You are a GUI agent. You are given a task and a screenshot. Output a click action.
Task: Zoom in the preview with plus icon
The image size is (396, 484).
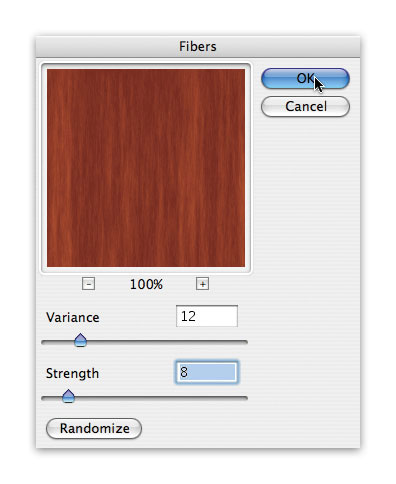click(202, 284)
